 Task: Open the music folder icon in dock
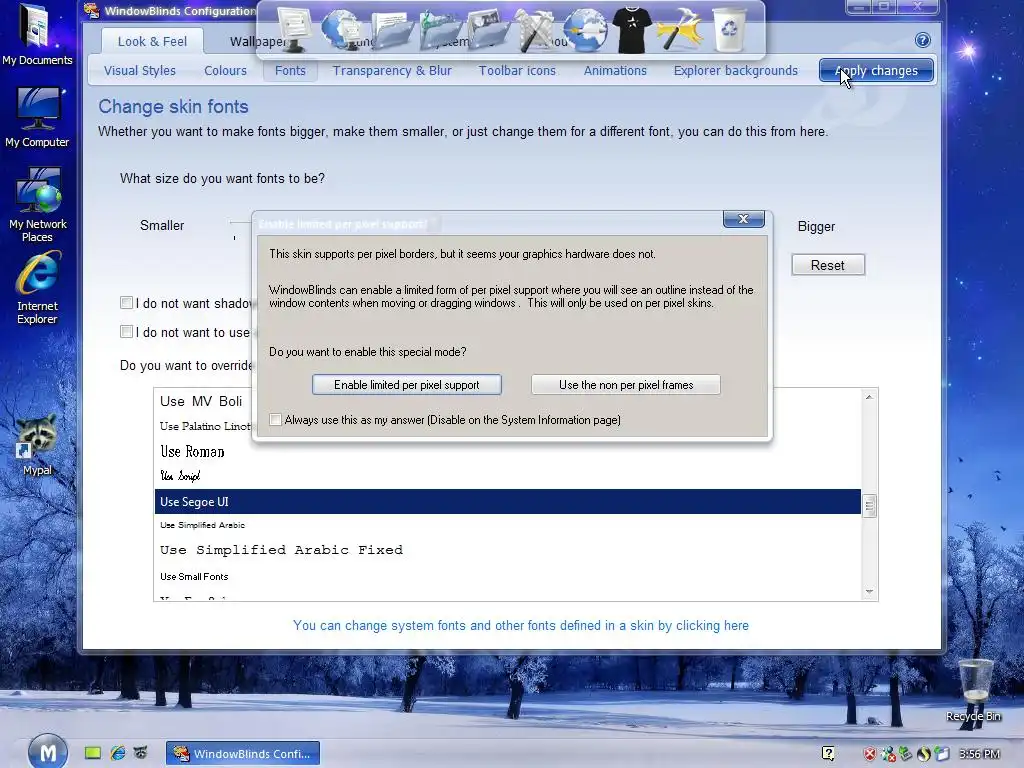click(x=440, y=29)
